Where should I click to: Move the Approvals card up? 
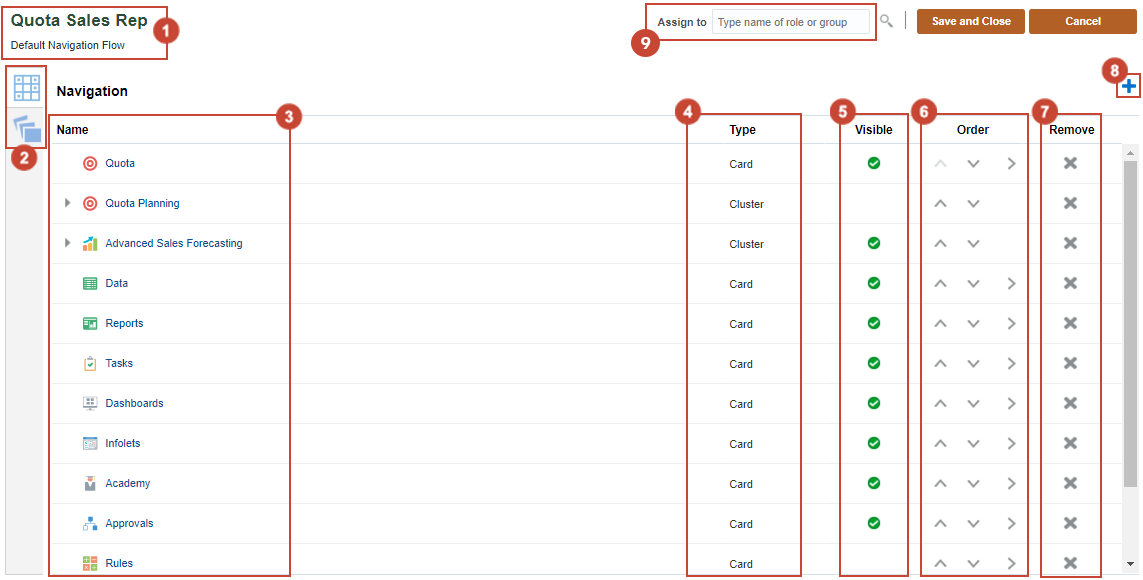(x=940, y=523)
